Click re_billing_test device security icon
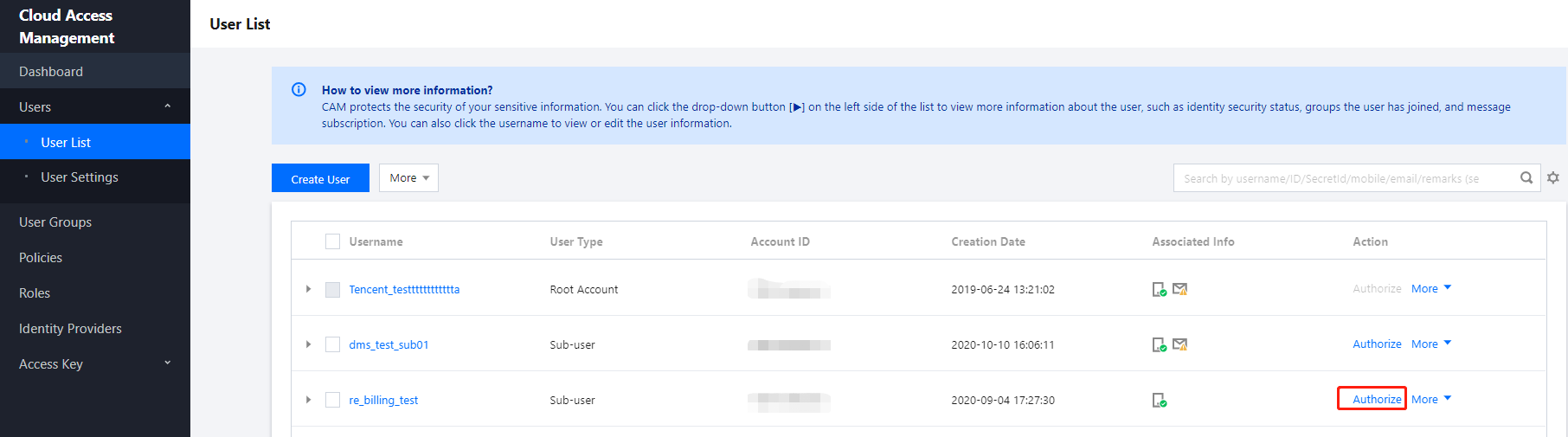 (x=1159, y=400)
